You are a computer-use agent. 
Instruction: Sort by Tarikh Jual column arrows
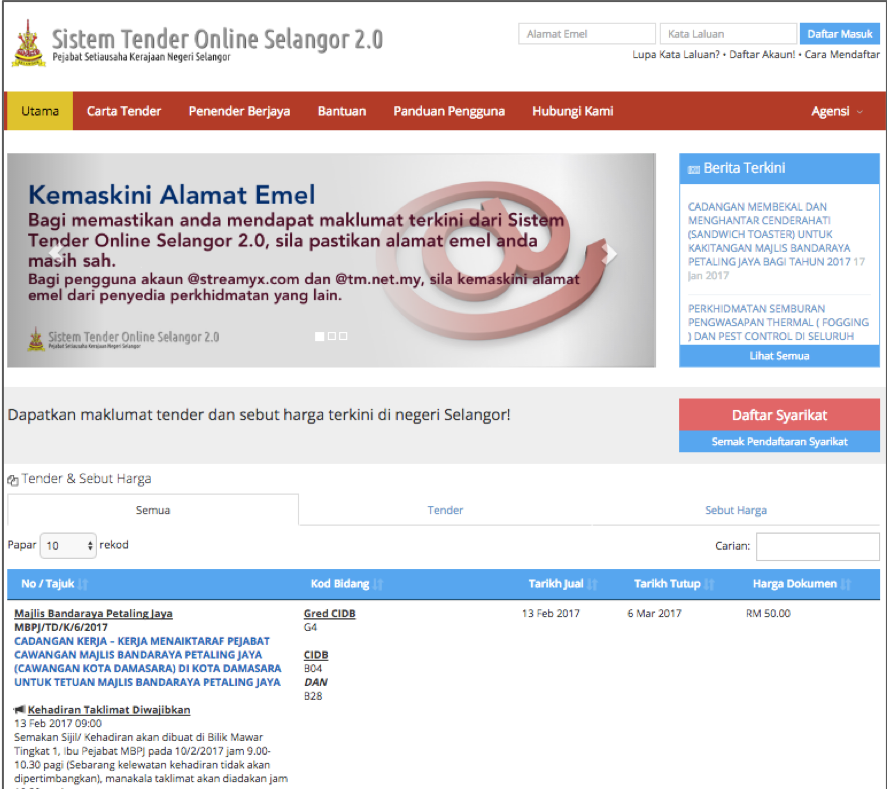click(x=592, y=584)
